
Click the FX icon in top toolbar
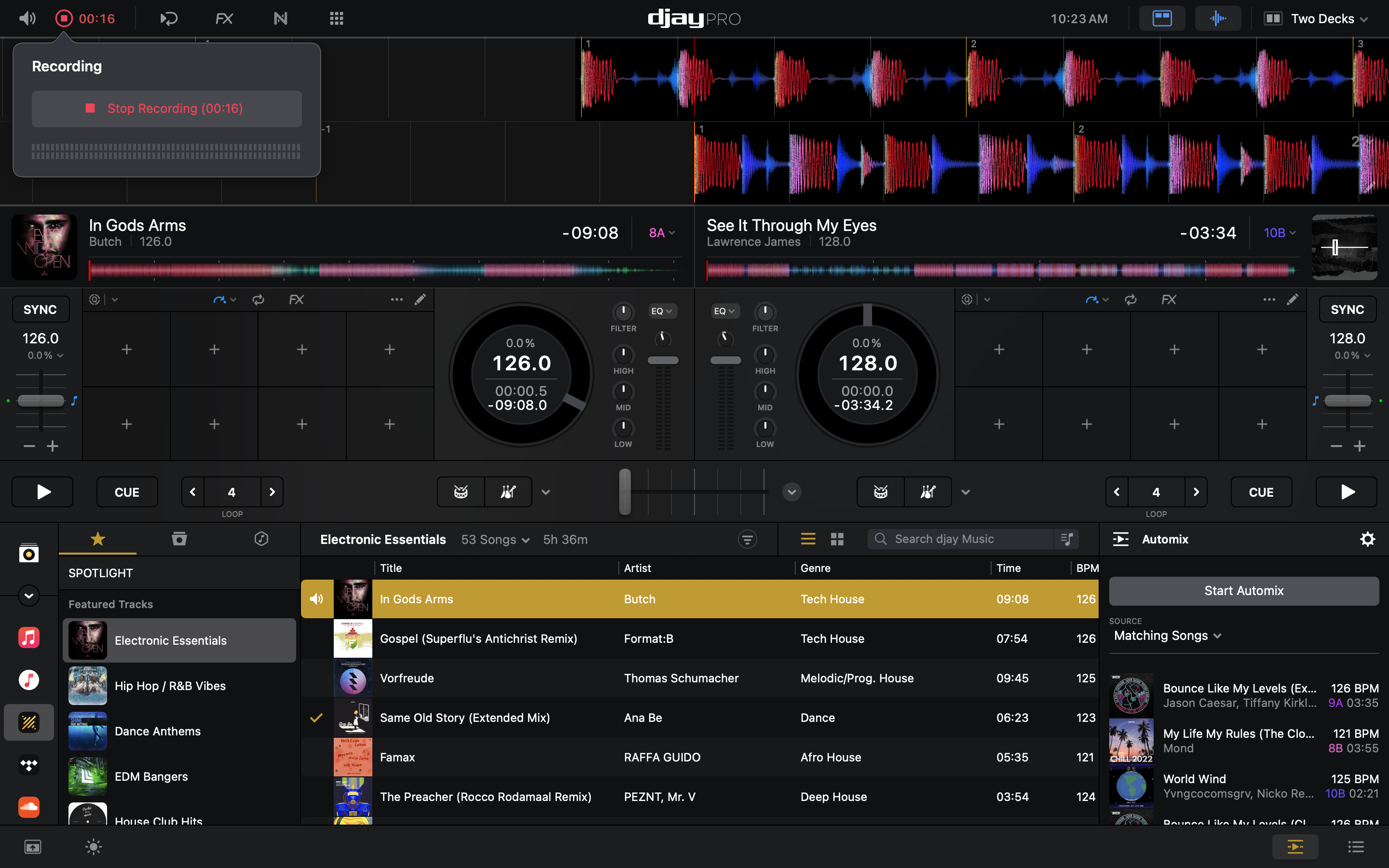point(224,18)
